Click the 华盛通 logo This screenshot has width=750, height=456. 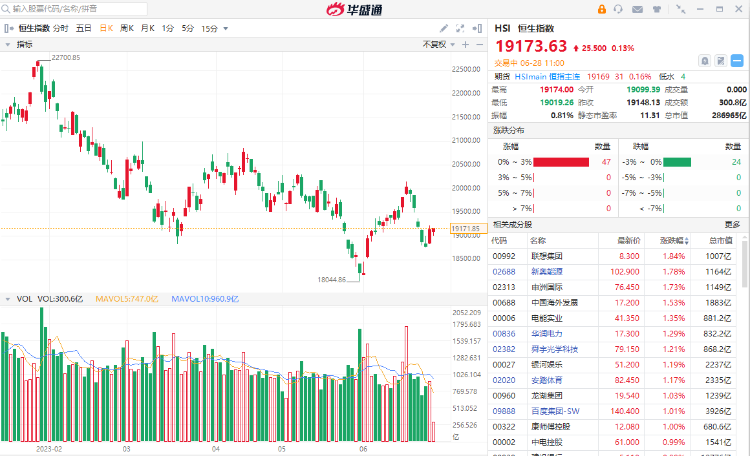[354, 9]
